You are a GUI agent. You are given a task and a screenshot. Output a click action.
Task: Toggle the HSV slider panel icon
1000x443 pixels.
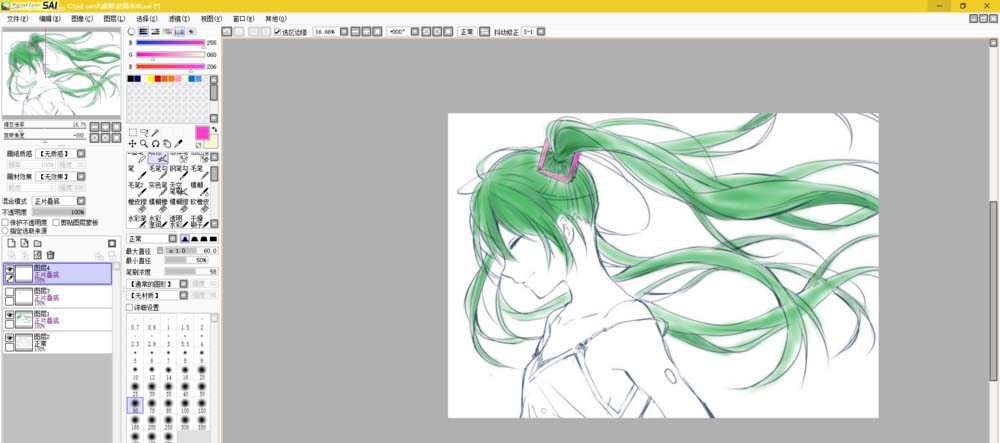pyautogui.click(x=155, y=31)
